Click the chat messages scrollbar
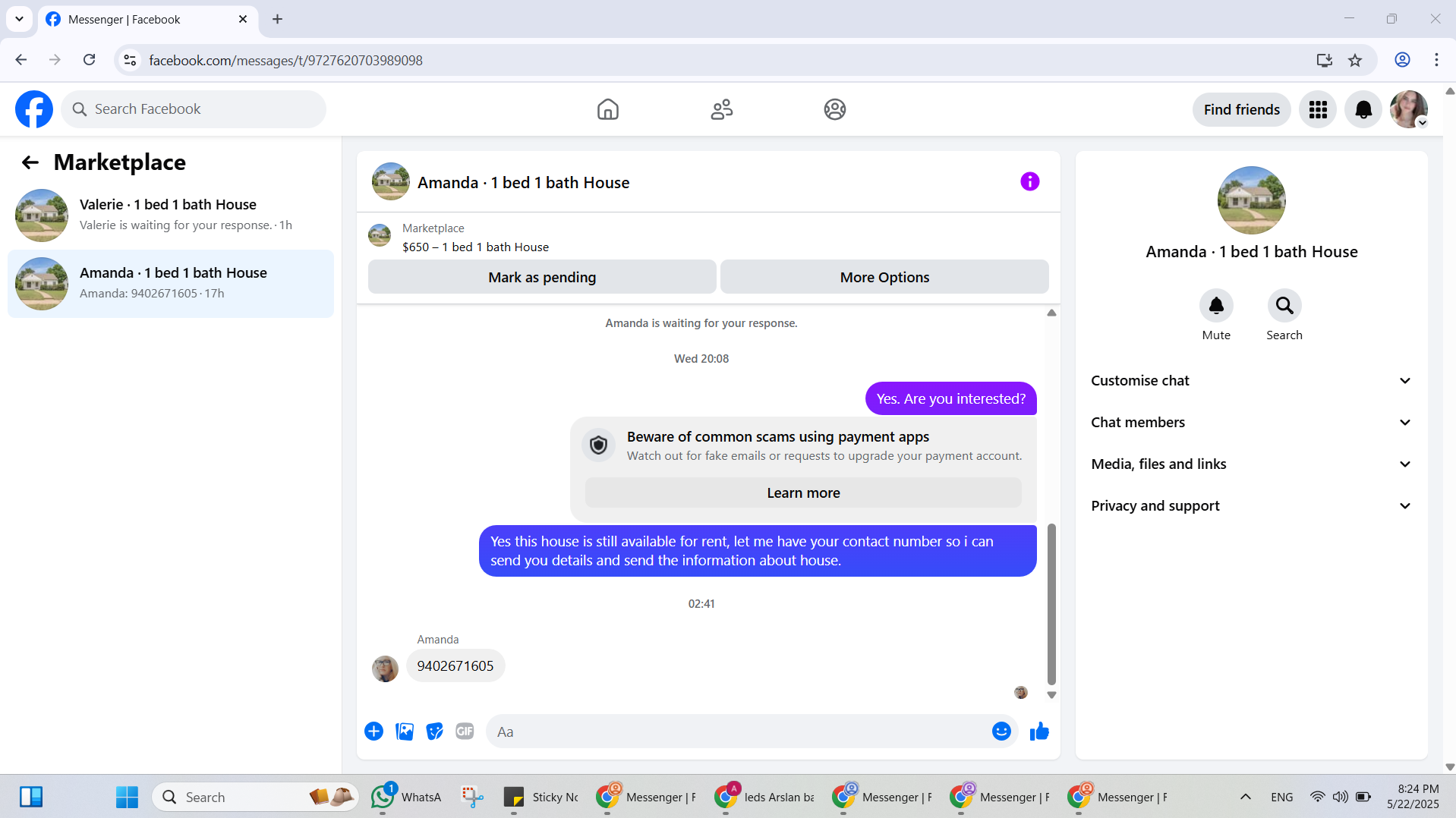 (x=1051, y=604)
